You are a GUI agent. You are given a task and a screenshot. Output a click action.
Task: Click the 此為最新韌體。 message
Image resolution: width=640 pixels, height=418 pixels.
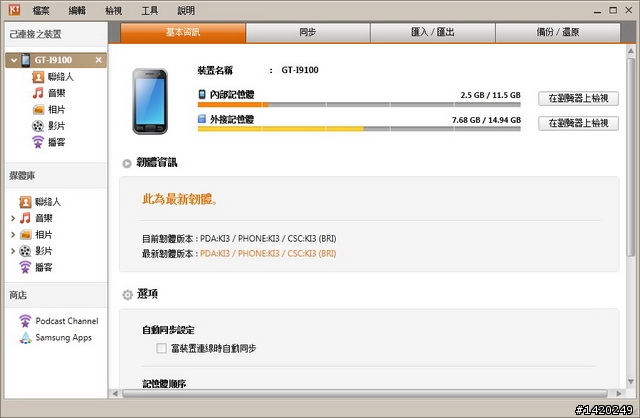pos(180,199)
